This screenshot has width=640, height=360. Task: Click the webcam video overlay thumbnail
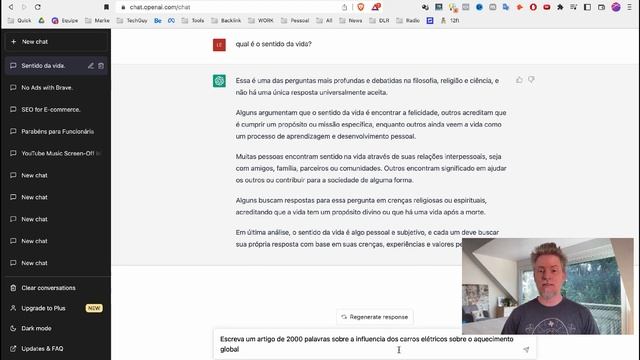(548, 287)
